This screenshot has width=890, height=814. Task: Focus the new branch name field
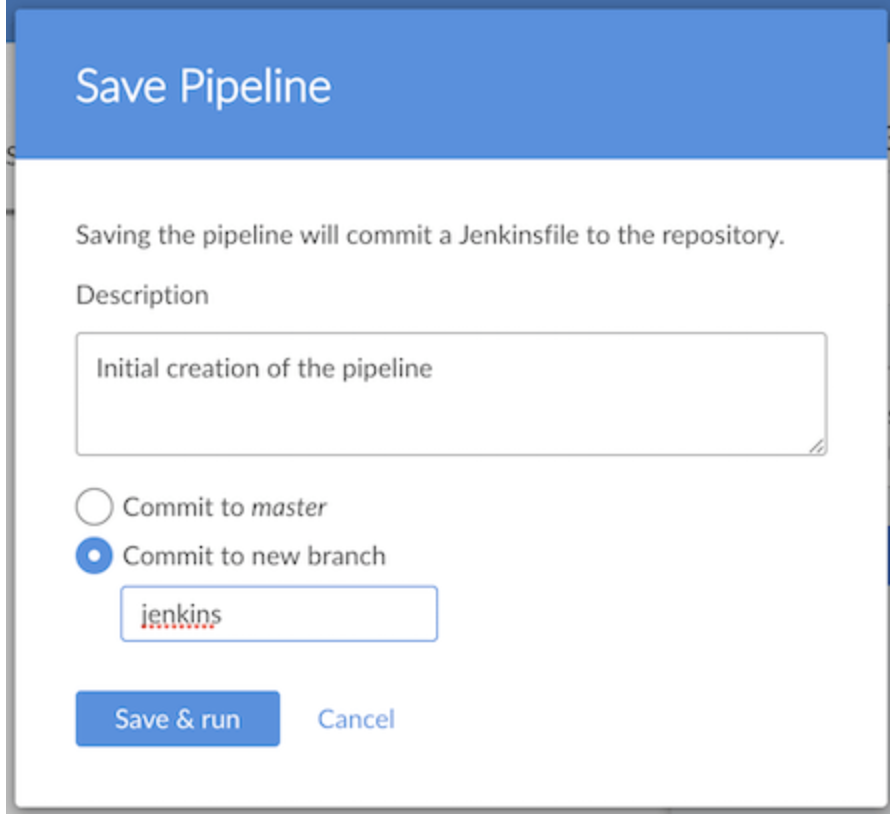pos(279,614)
